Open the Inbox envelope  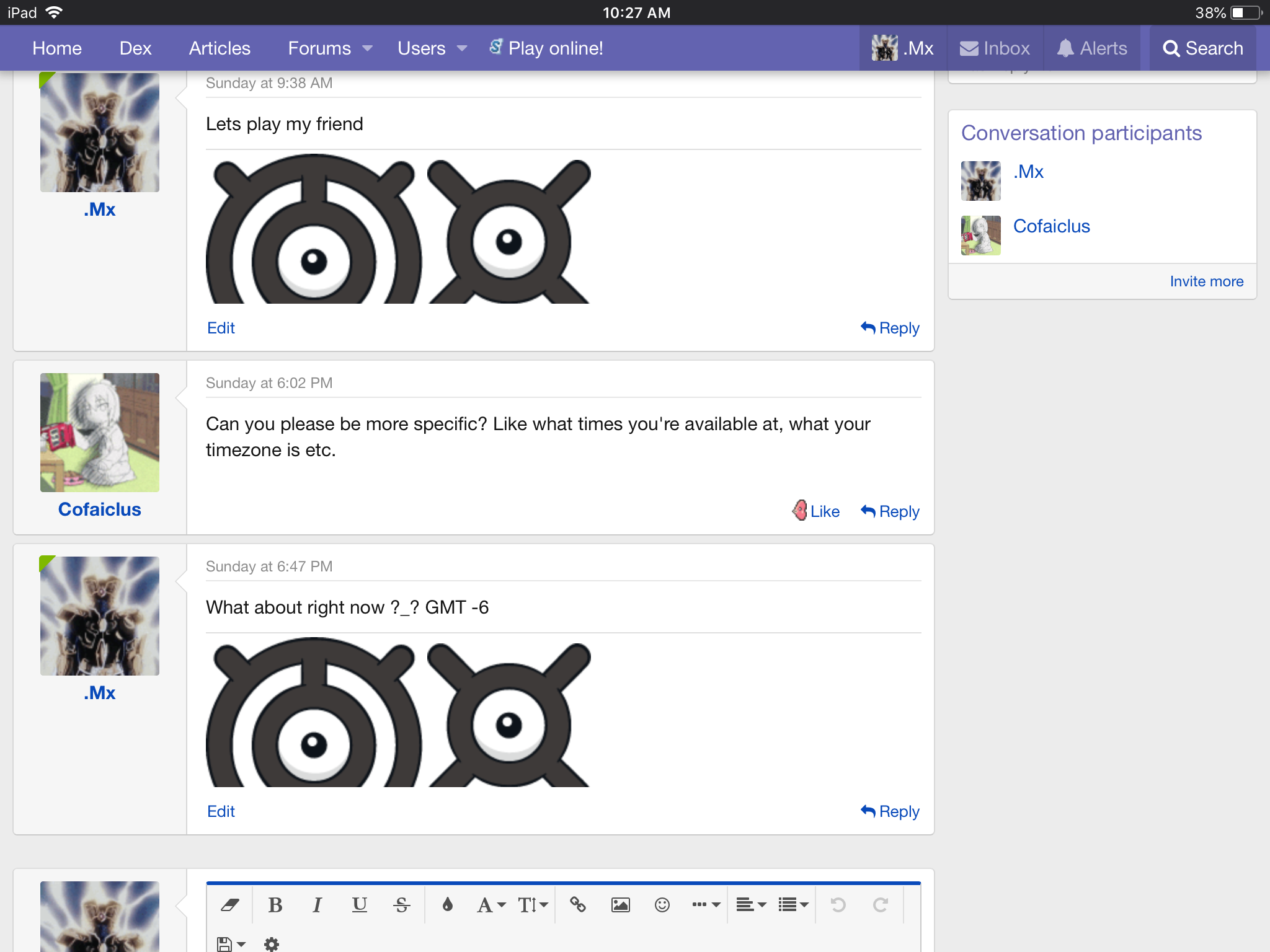coord(995,48)
